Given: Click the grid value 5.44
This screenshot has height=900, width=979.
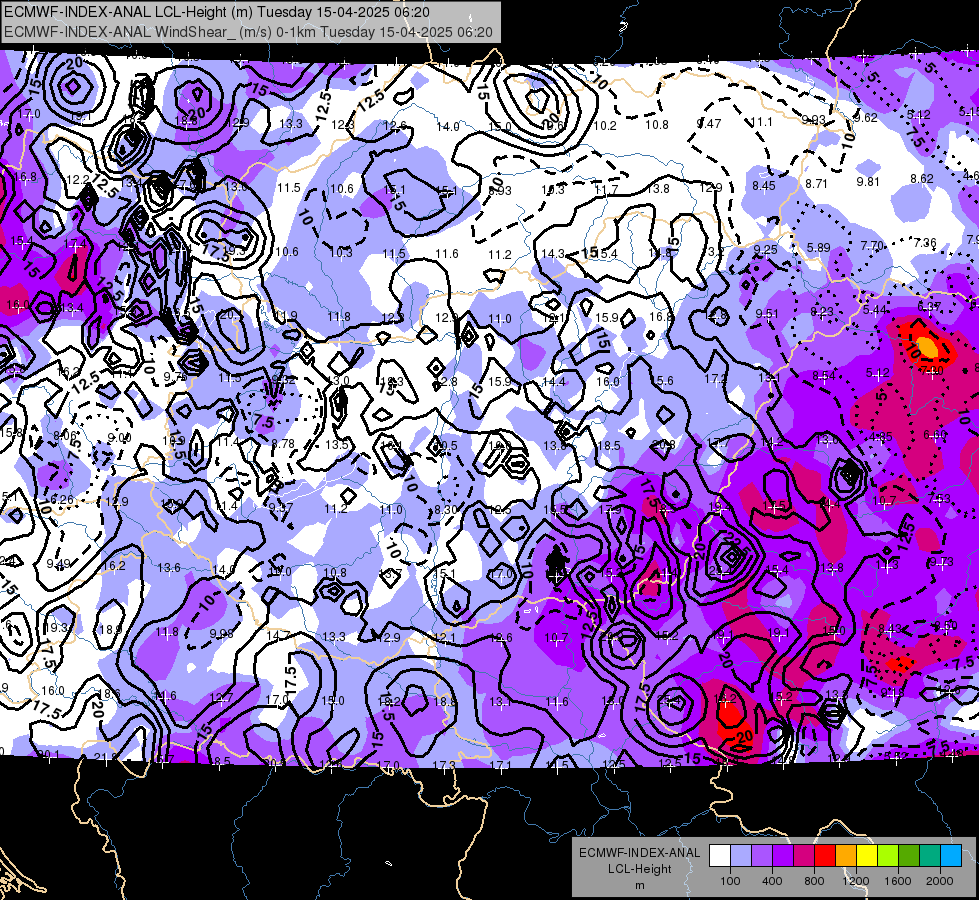Looking at the screenshot, I should point(875,309).
